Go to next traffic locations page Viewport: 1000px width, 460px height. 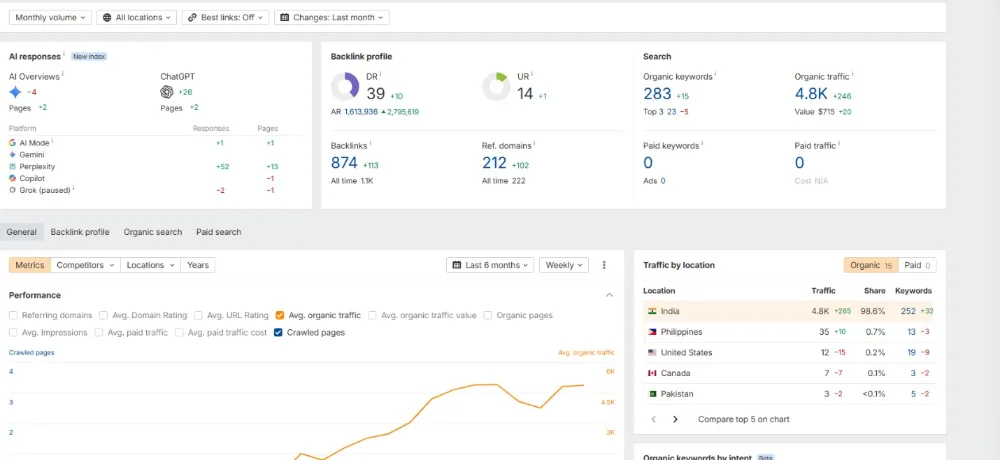(x=675, y=419)
